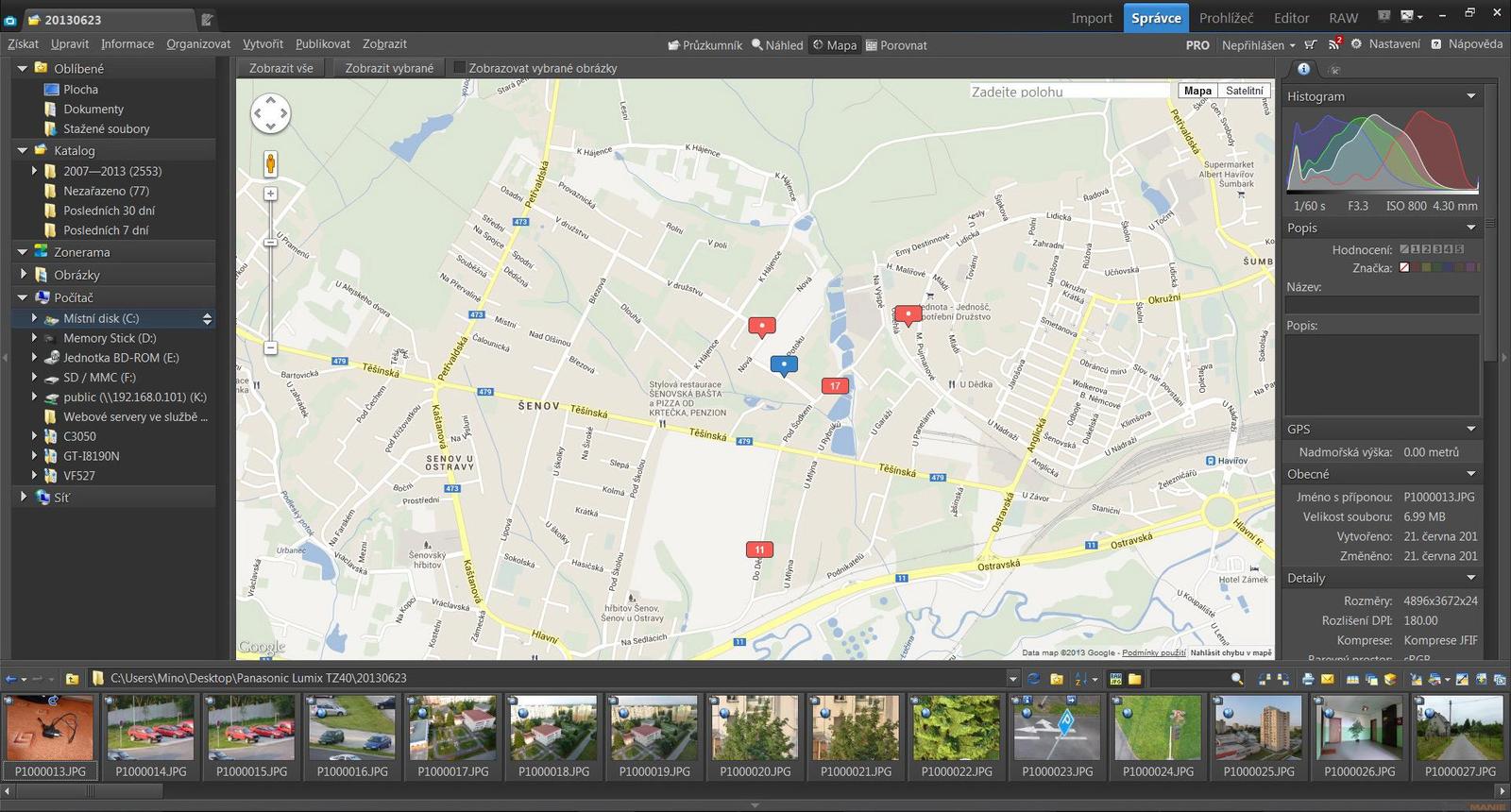Click the back navigation arrow
The width and height of the screenshot is (1511, 812).
(x=11, y=679)
